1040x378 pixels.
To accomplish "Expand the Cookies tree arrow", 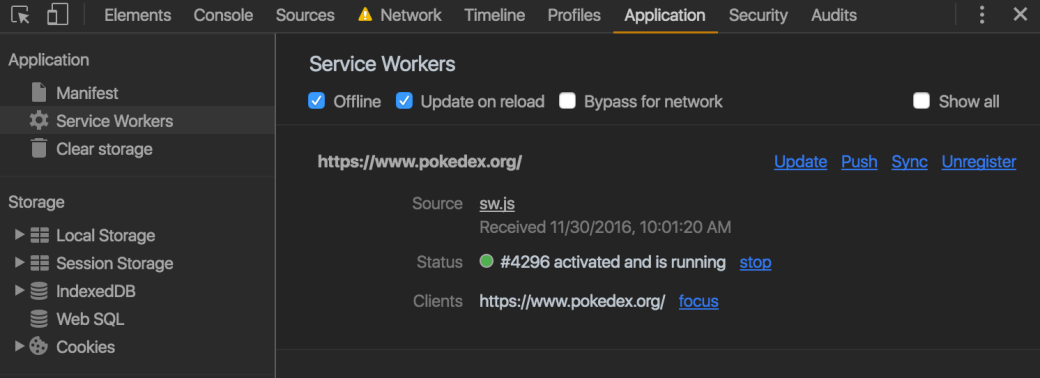I will click(19, 346).
